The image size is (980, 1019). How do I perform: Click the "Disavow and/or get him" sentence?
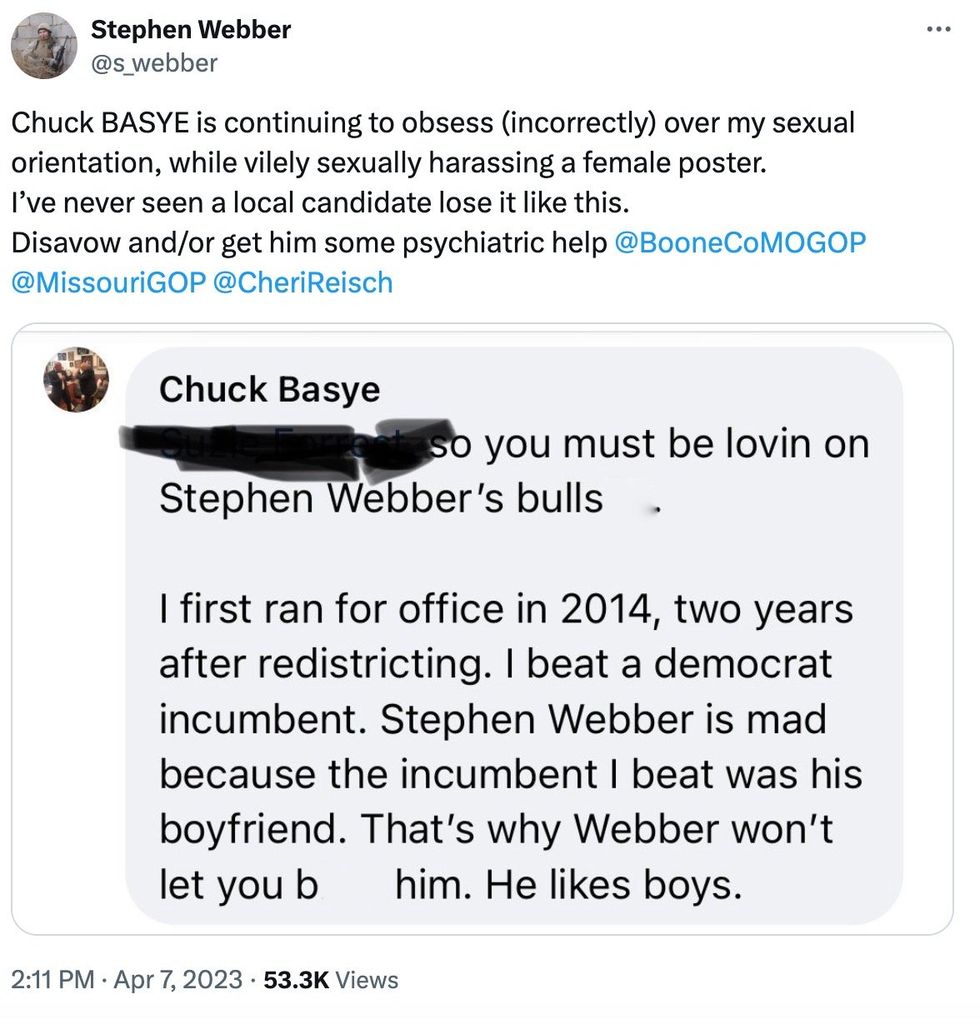click(x=310, y=243)
